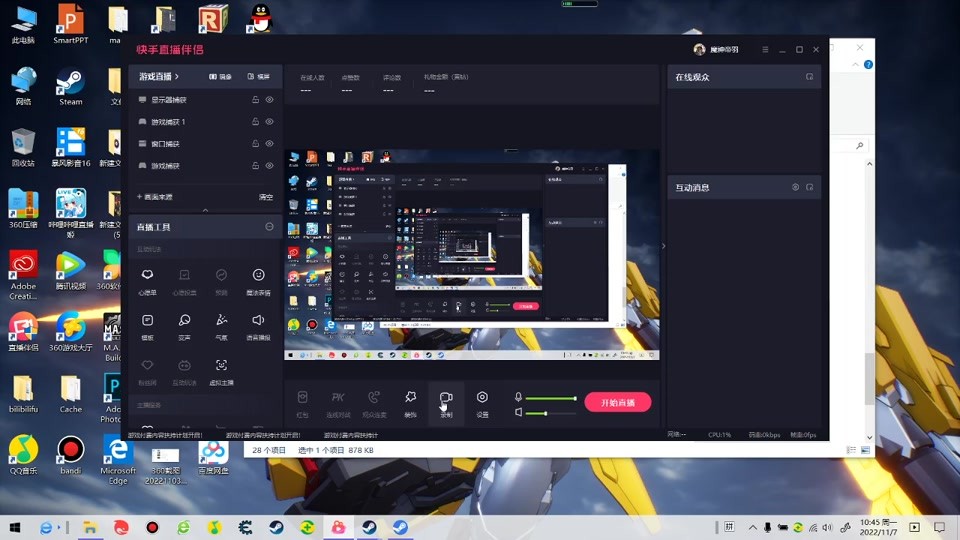Hide the 游戏捕获 1 source
The width and height of the screenshot is (960, 540).
269,121
